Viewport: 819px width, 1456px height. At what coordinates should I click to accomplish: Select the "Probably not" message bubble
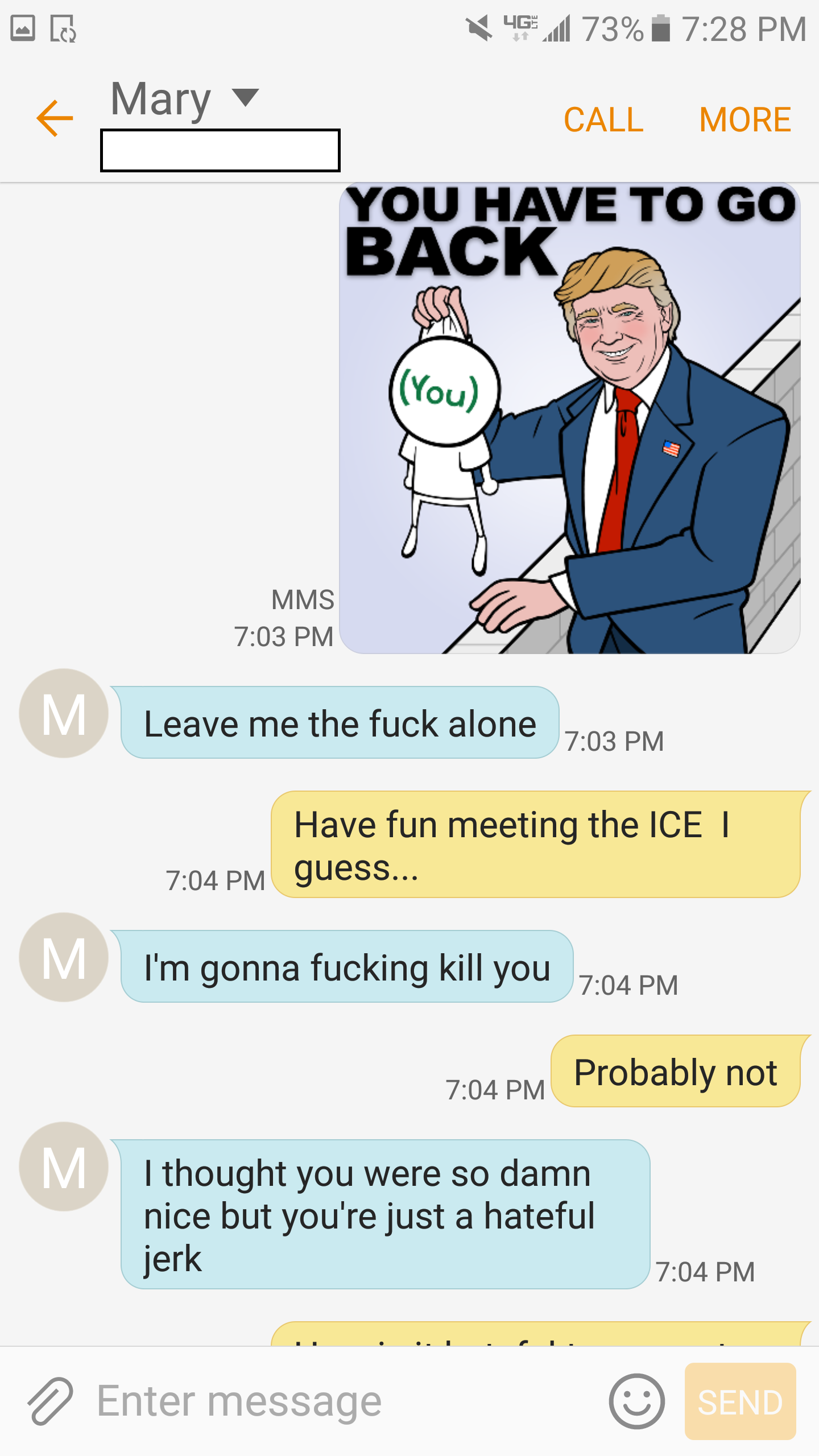pos(676,1071)
